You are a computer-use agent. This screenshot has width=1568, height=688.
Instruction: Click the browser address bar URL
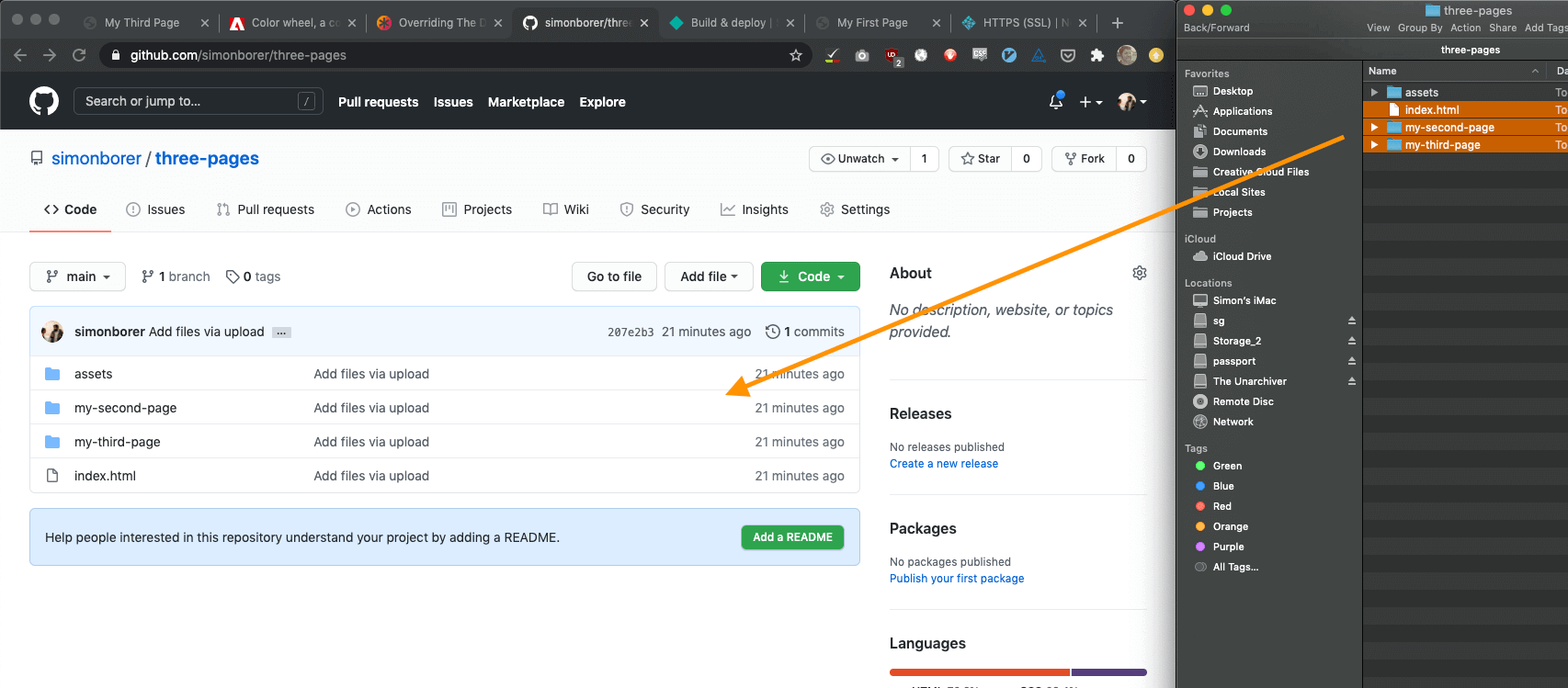238,55
